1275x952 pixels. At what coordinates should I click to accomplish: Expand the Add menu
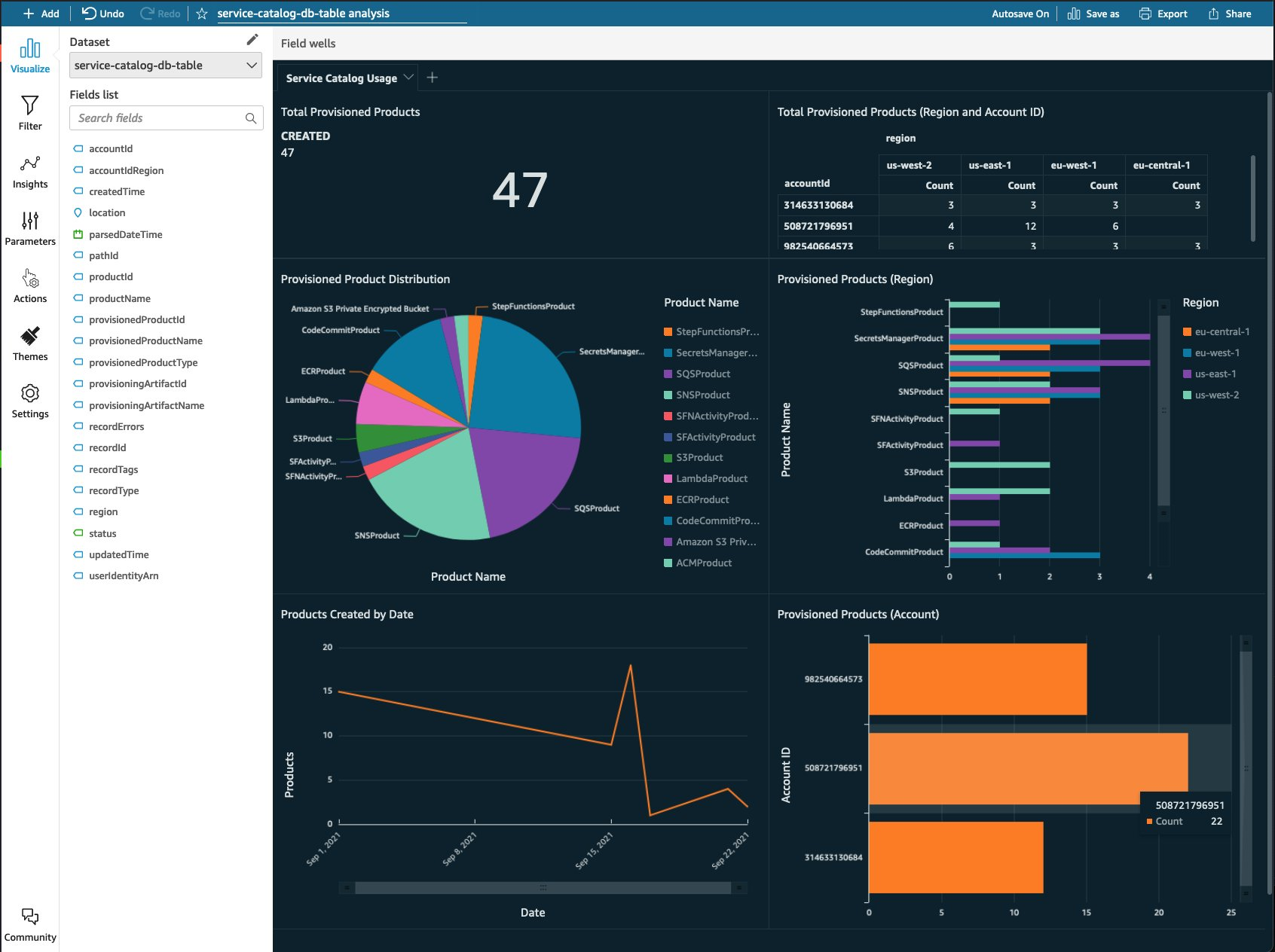41,14
